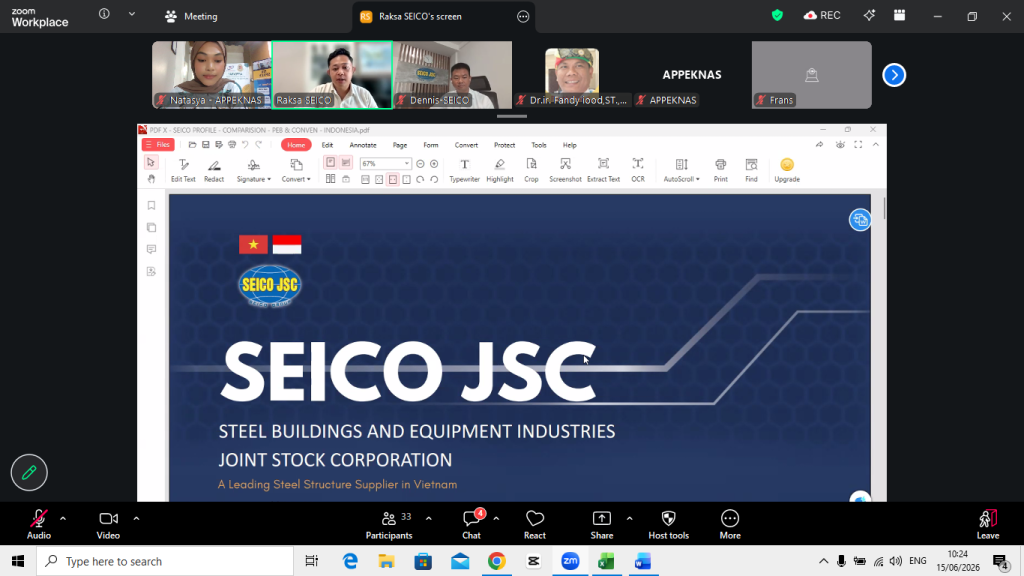Leave the Zoom meeting
The height and width of the screenshot is (576, 1024).
pyautogui.click(x=988, y=524)
